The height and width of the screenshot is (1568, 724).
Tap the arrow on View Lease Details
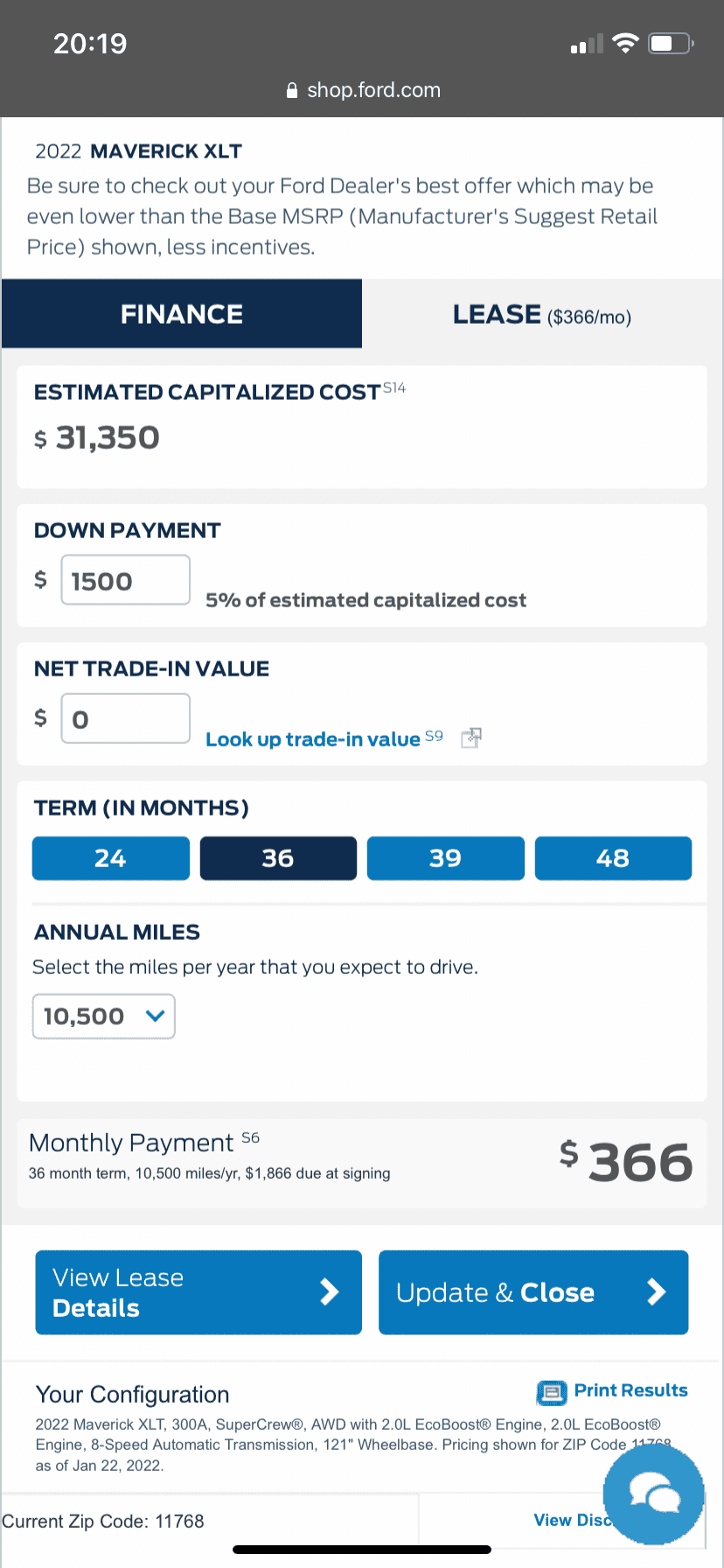click(x=329, y=1291)
